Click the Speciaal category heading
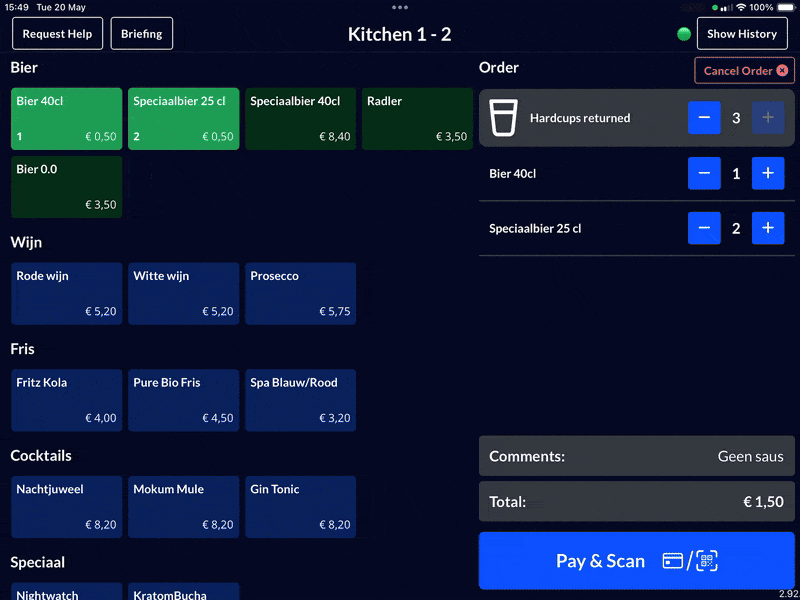Image resolution: width=800 pixels, height=600 pixels. point(37,562)
